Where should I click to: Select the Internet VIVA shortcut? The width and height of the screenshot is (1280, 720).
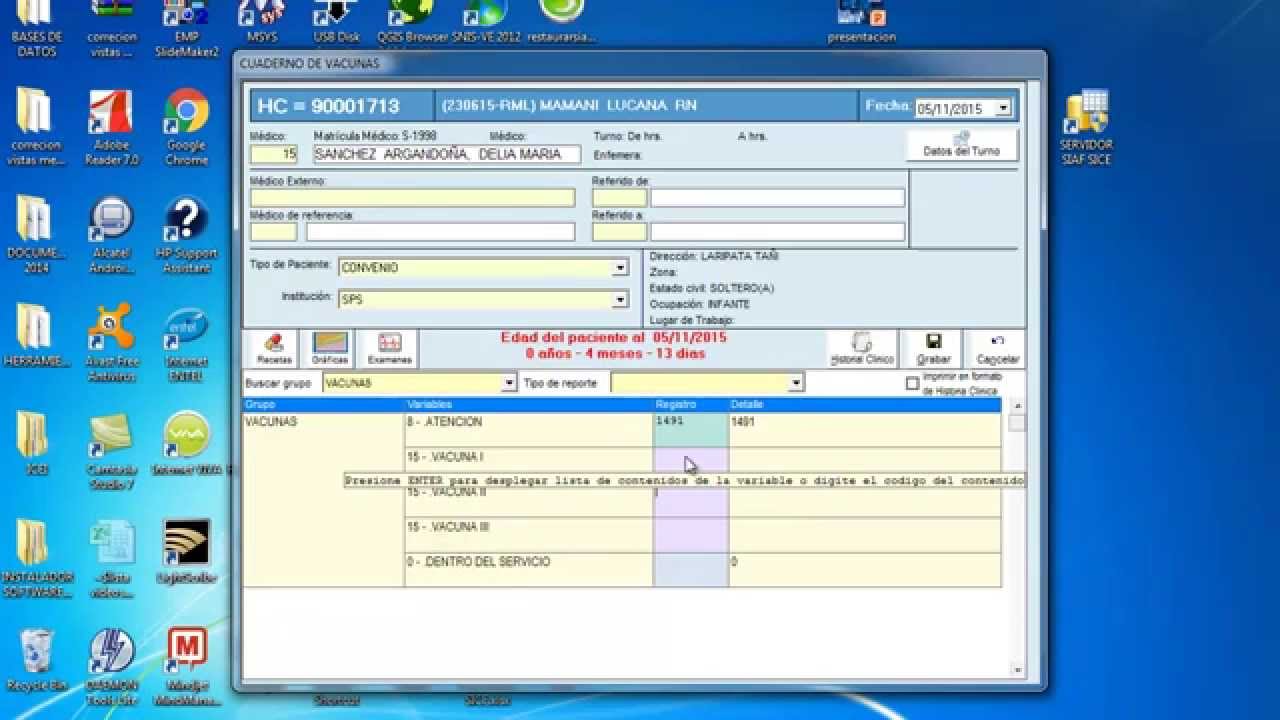pyautogui.click(x=186, y=444)
